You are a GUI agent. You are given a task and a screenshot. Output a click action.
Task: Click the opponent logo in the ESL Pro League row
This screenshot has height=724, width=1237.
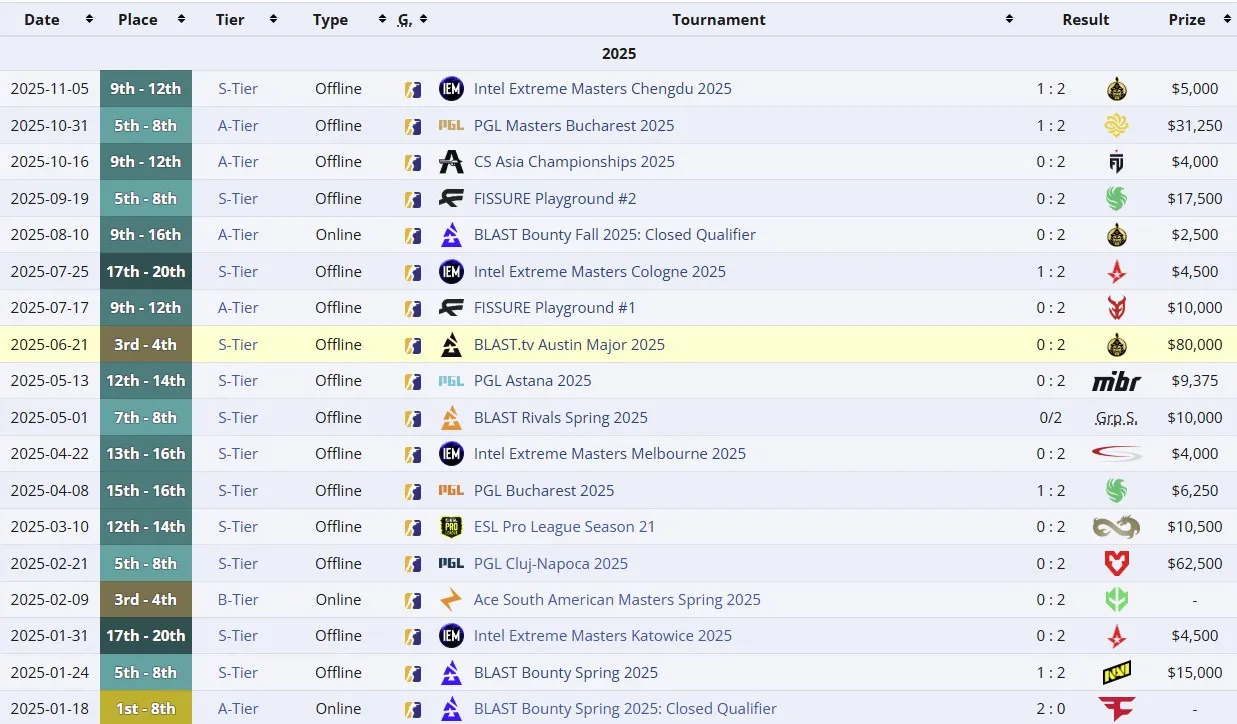coord(1117,527)
